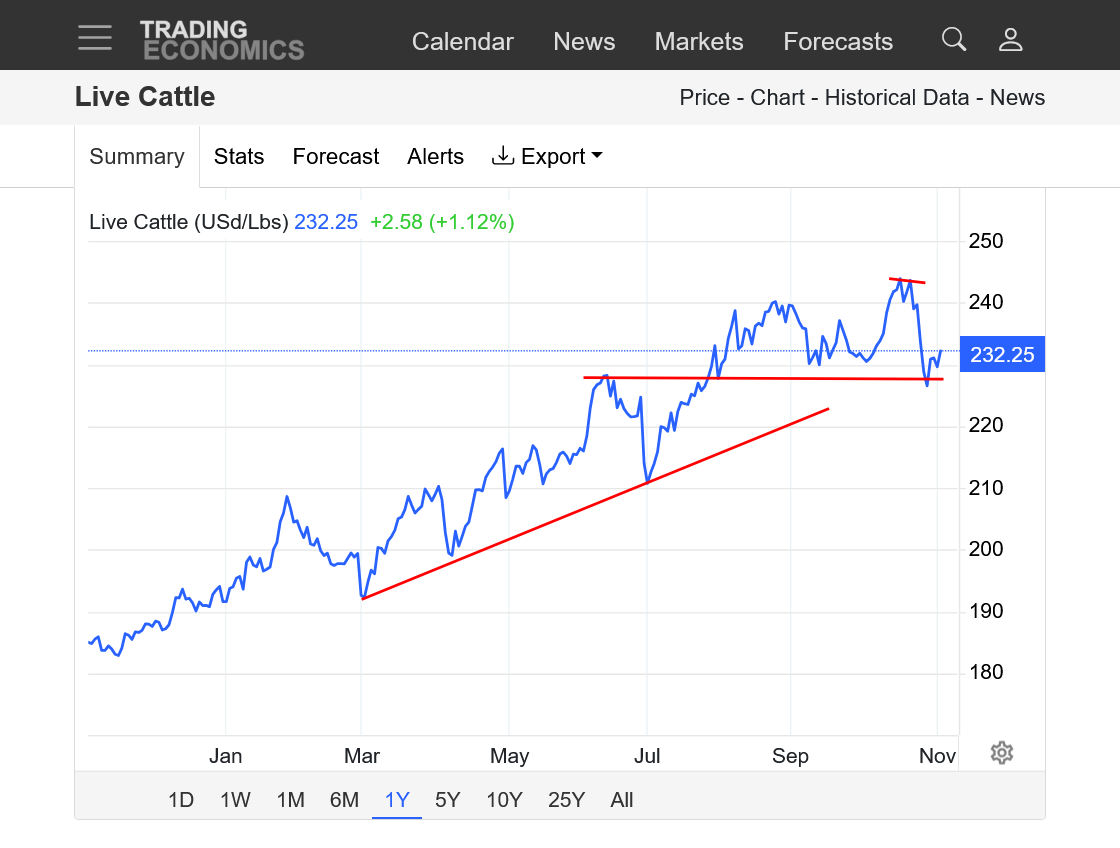Show All historical data range
Screen dimensions: 1120x848
click(x=622, y=799)
